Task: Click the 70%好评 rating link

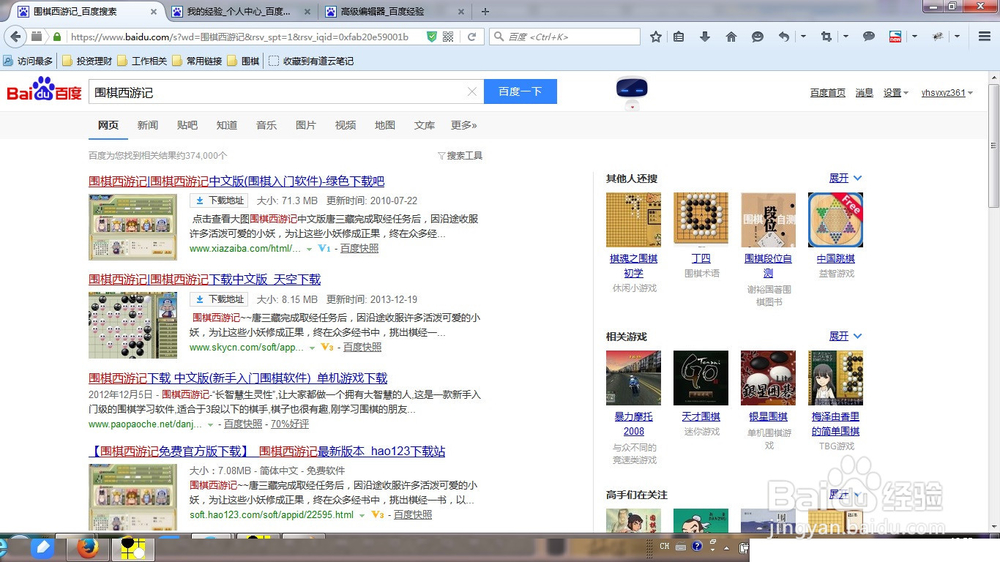Action: coord(290,424)
